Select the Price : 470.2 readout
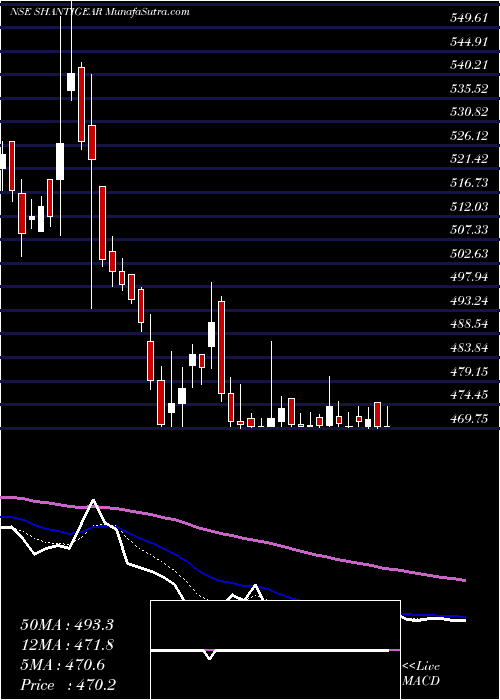 (68, 685)
